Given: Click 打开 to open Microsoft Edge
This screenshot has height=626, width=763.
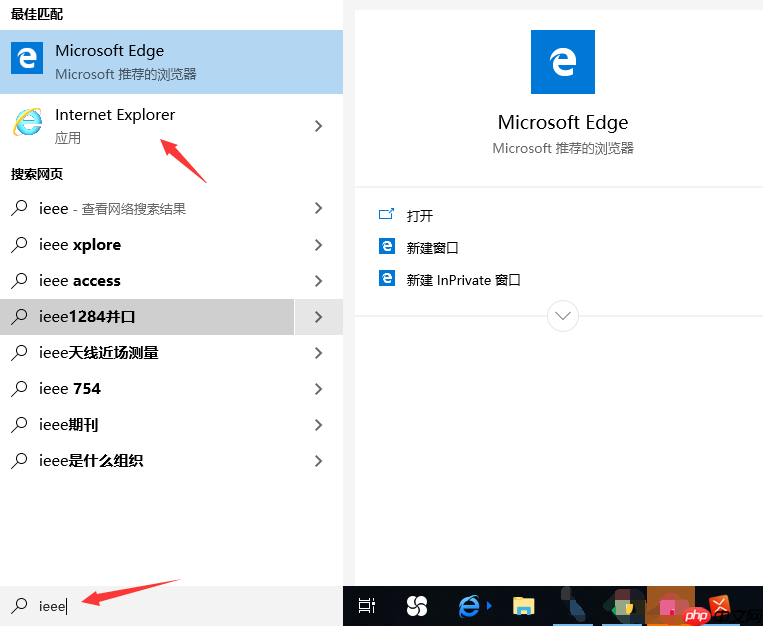Looking at the screenshot, I should click(x=419, y=215).
